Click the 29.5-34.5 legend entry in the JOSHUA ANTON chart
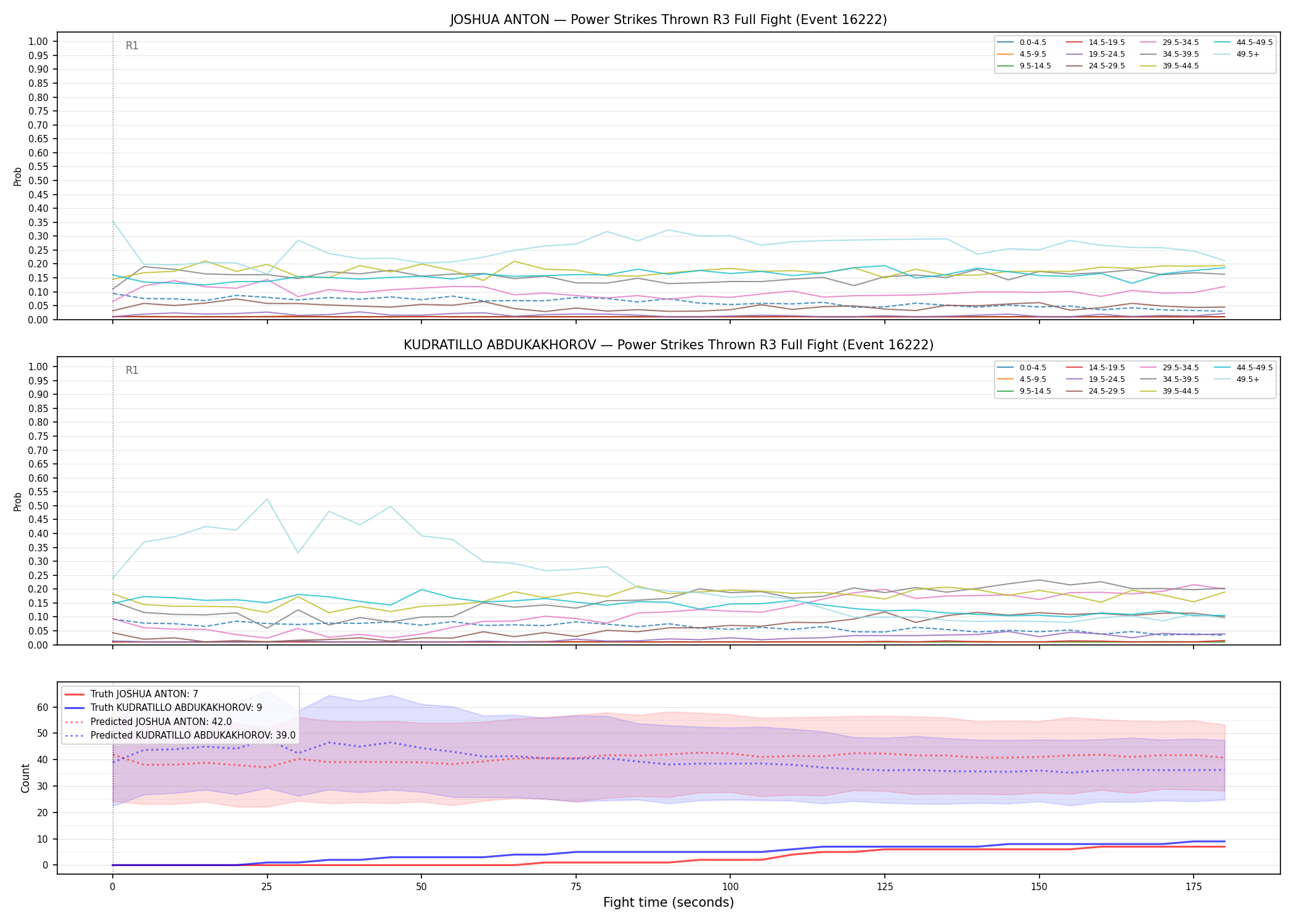This screenshot has height=924, width=1294. click(x=1170, y=43)
